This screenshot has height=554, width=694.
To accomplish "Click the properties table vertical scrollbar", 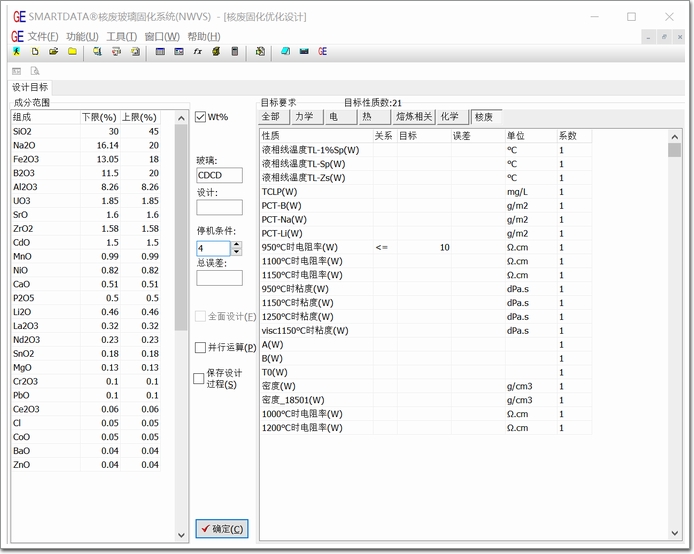I will pos(674,300).
